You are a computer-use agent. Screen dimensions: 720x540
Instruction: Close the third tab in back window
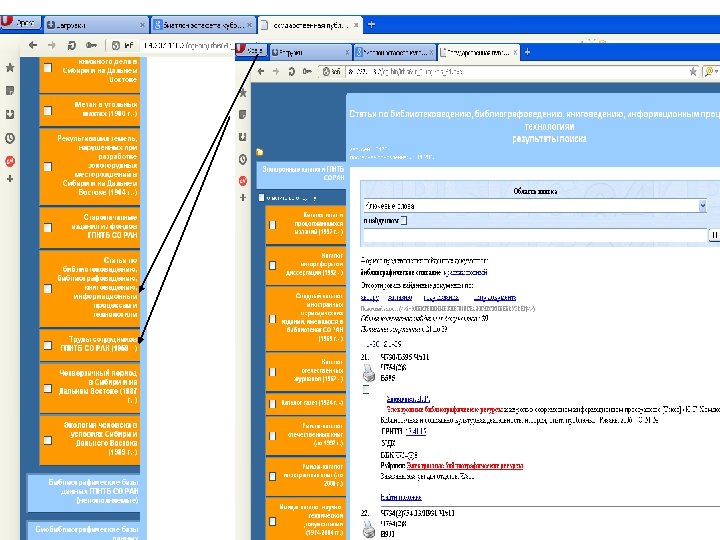pyautogui.click(x=356, y=25)
